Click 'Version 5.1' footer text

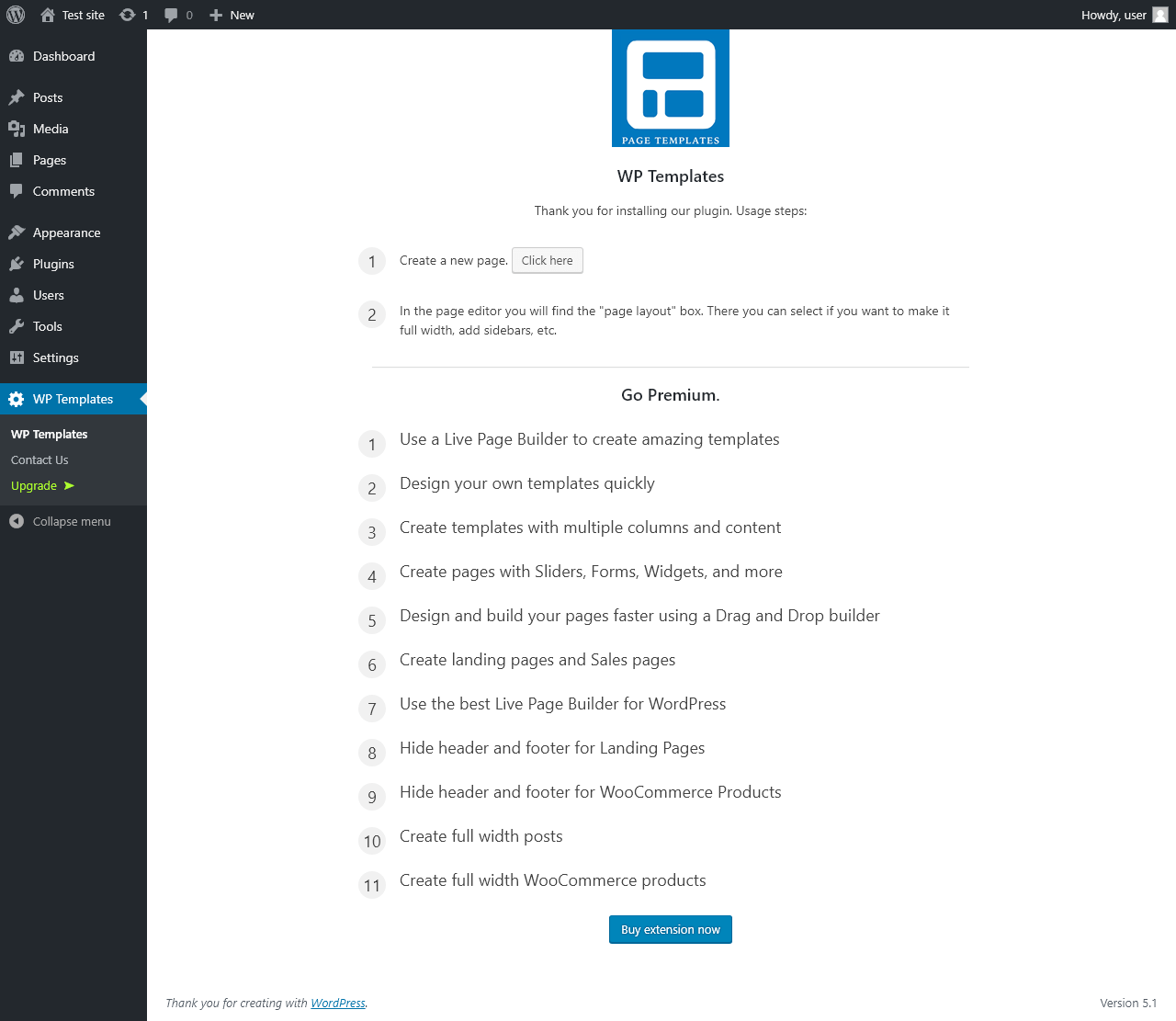1128,1003
